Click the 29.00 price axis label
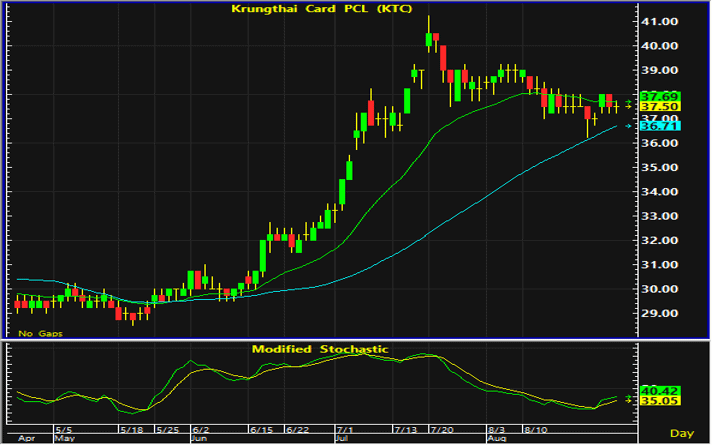Viewport: 712px width, 445px height. pyautogui.click(x=659, y=313)
